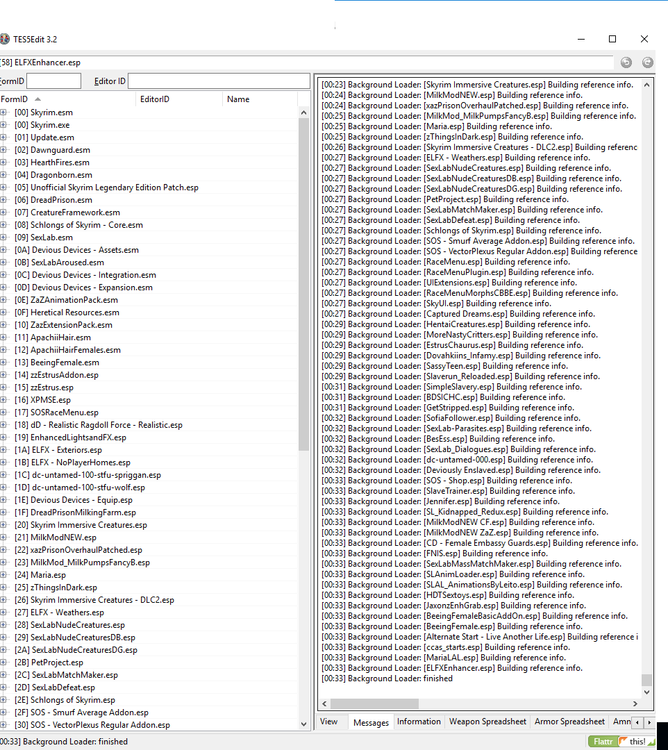Click the FormID search input field
Image resolution: width=668 pixels, height=750 pixels.
click(x=54, y=81)
